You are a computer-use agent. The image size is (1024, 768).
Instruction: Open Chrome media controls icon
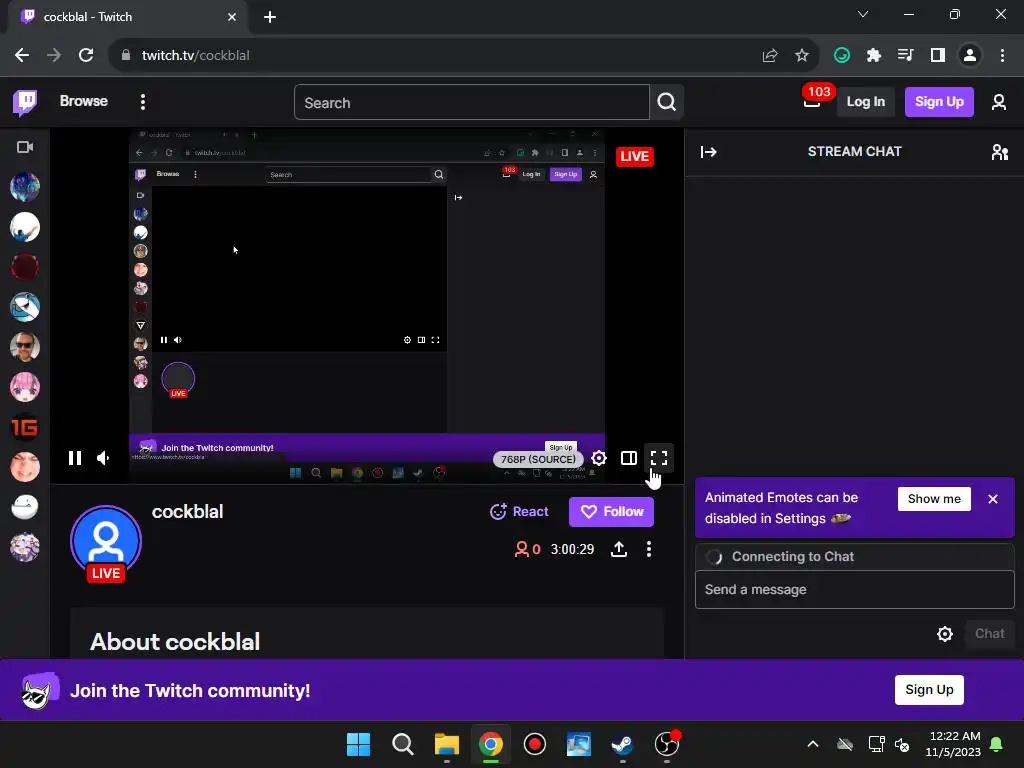coord(906,56)
